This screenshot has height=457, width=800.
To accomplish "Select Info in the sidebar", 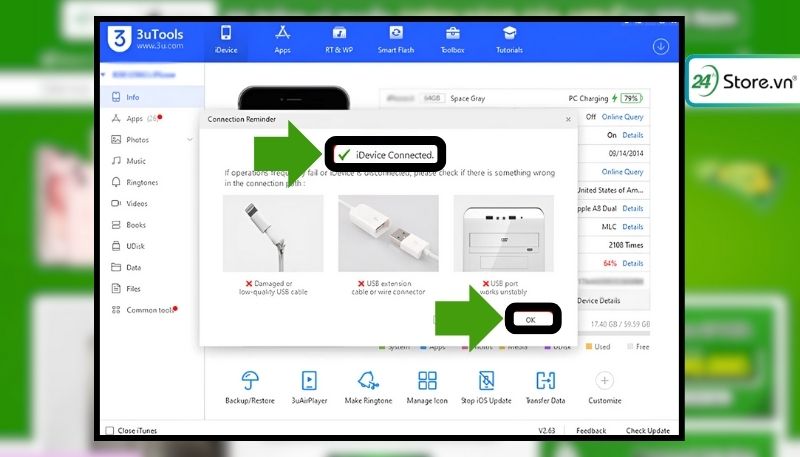I will (x=152, y=97).
